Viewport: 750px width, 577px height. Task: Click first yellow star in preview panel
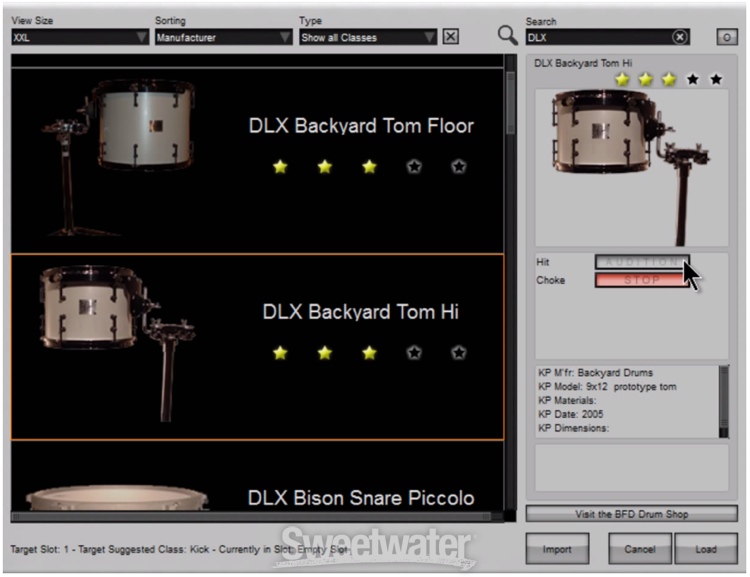coord(622,79)
